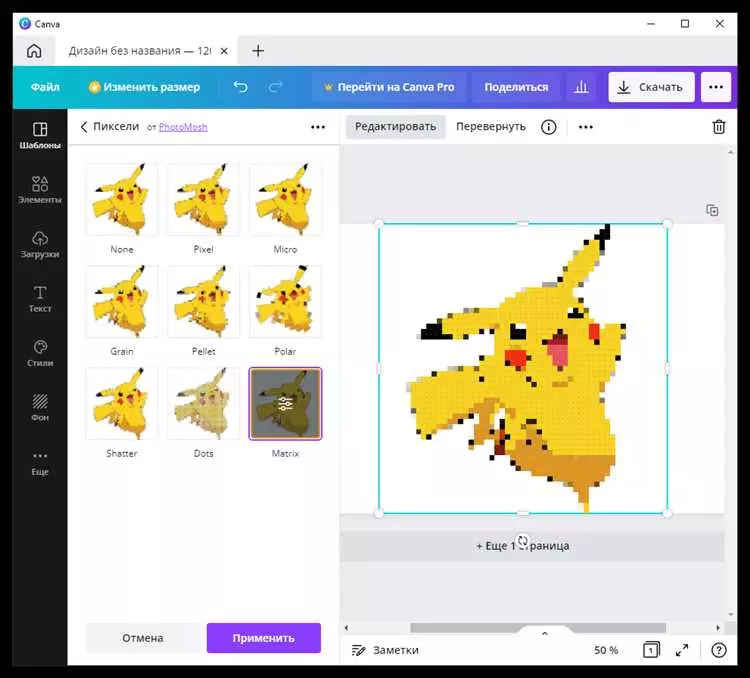Select the Pellet effect thumbnail

pos(203,301)
